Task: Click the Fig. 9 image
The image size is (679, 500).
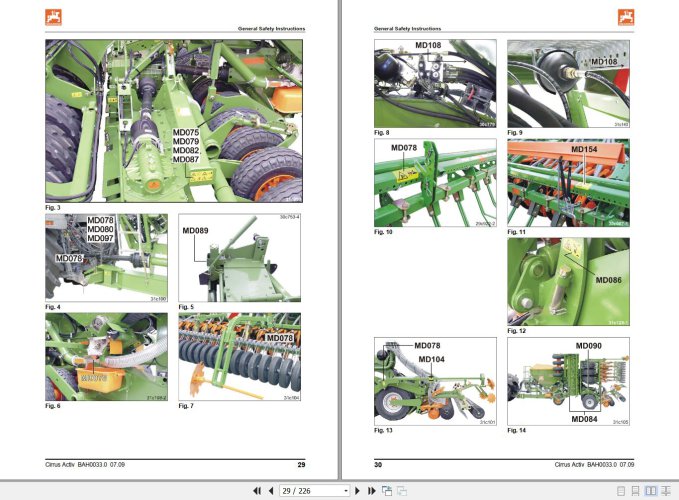Action: (568, 84)
